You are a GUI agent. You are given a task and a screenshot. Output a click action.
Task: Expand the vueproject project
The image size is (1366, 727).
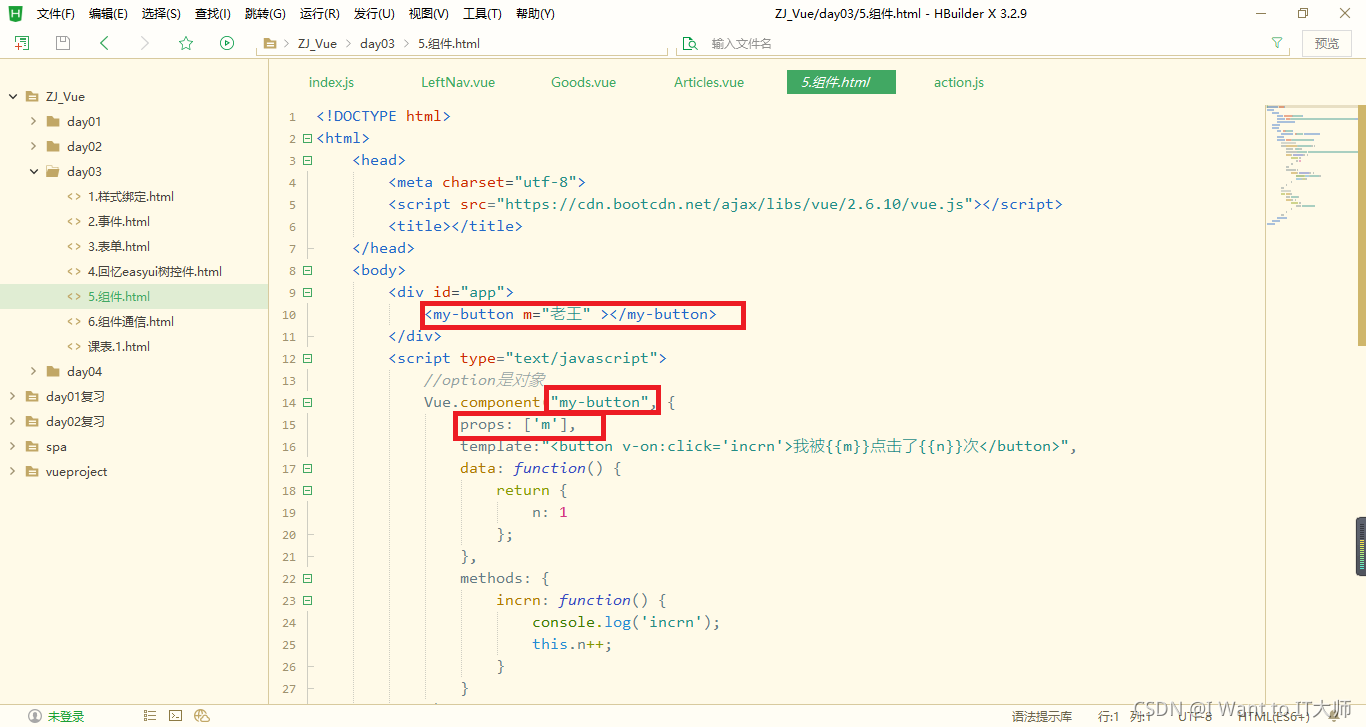tap(13, 472)
